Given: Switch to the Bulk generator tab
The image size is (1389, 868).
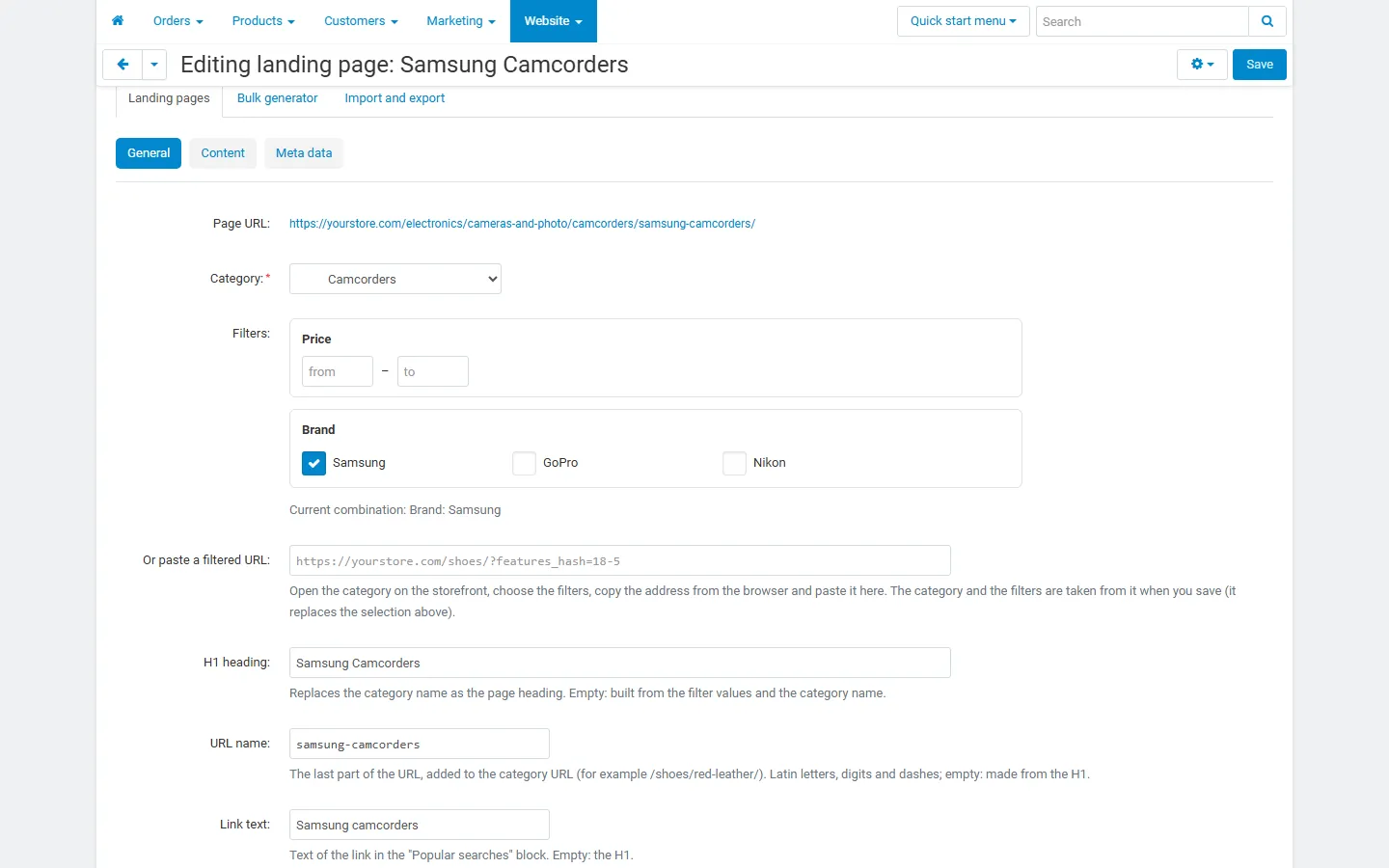Looking at the screenshot, I should pyautogui.click(x=278, y=98).
